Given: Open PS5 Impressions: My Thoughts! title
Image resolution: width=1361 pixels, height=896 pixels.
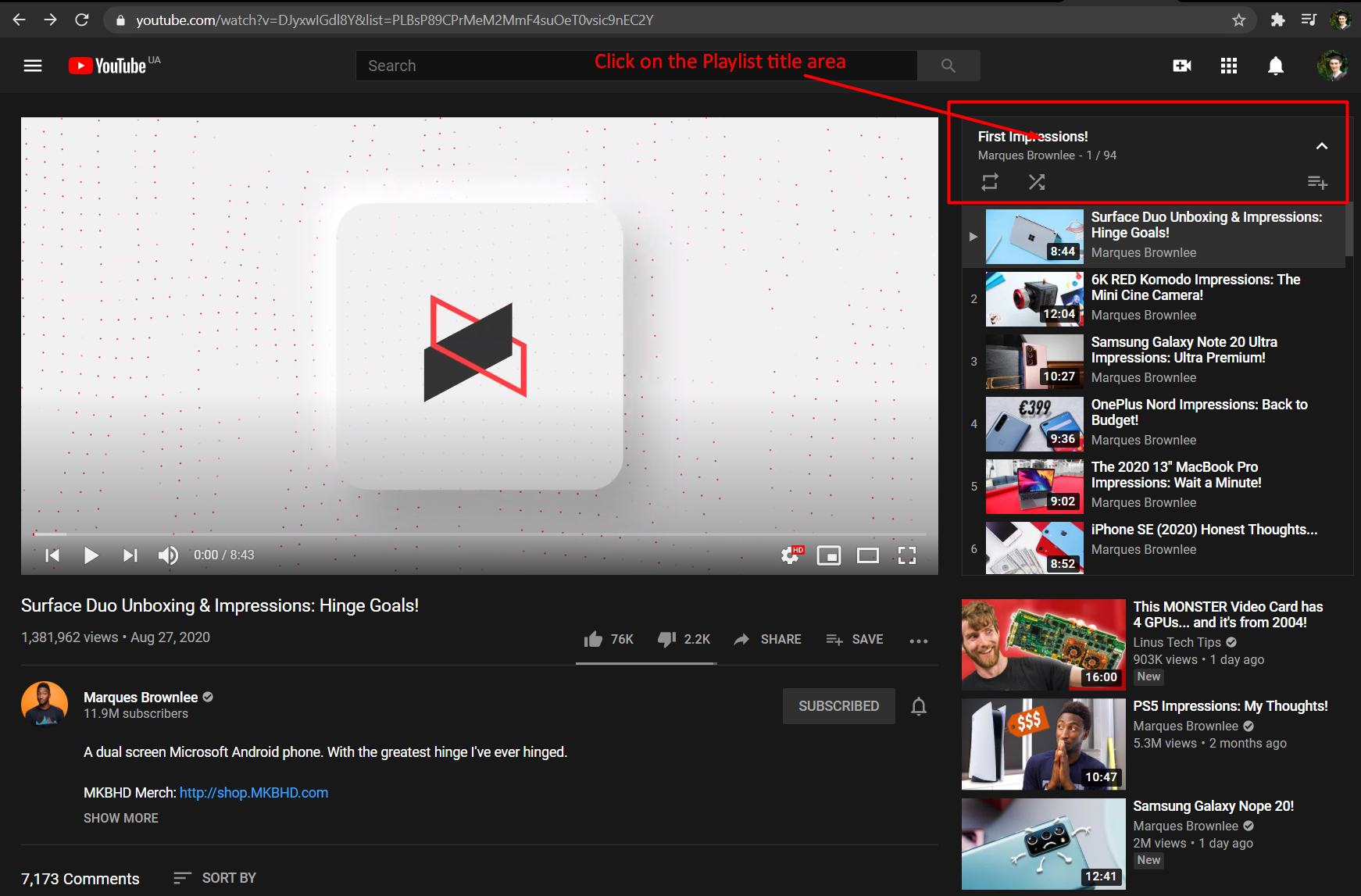Looking at the screenshot, I should click(x=1231, y=706).
